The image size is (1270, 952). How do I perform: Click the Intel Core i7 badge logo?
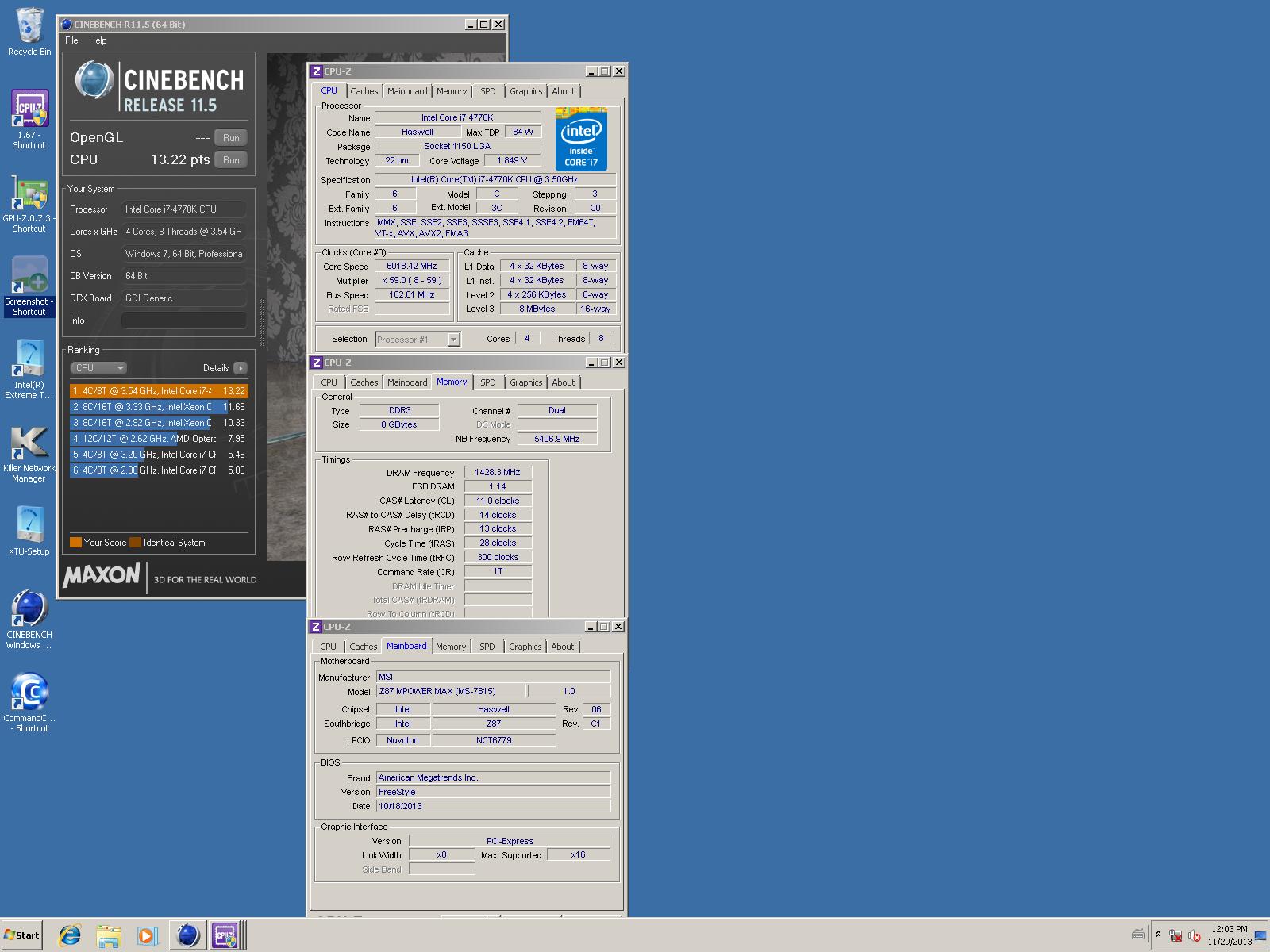click(581, 140)
